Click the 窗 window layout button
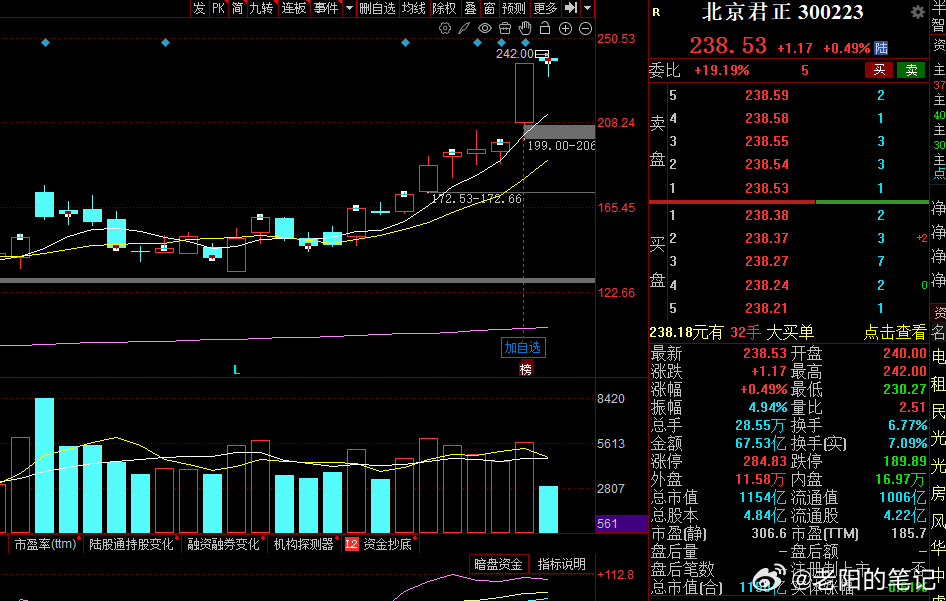The height and width of the screenshot is (601, 946). [x=489, y=8]
